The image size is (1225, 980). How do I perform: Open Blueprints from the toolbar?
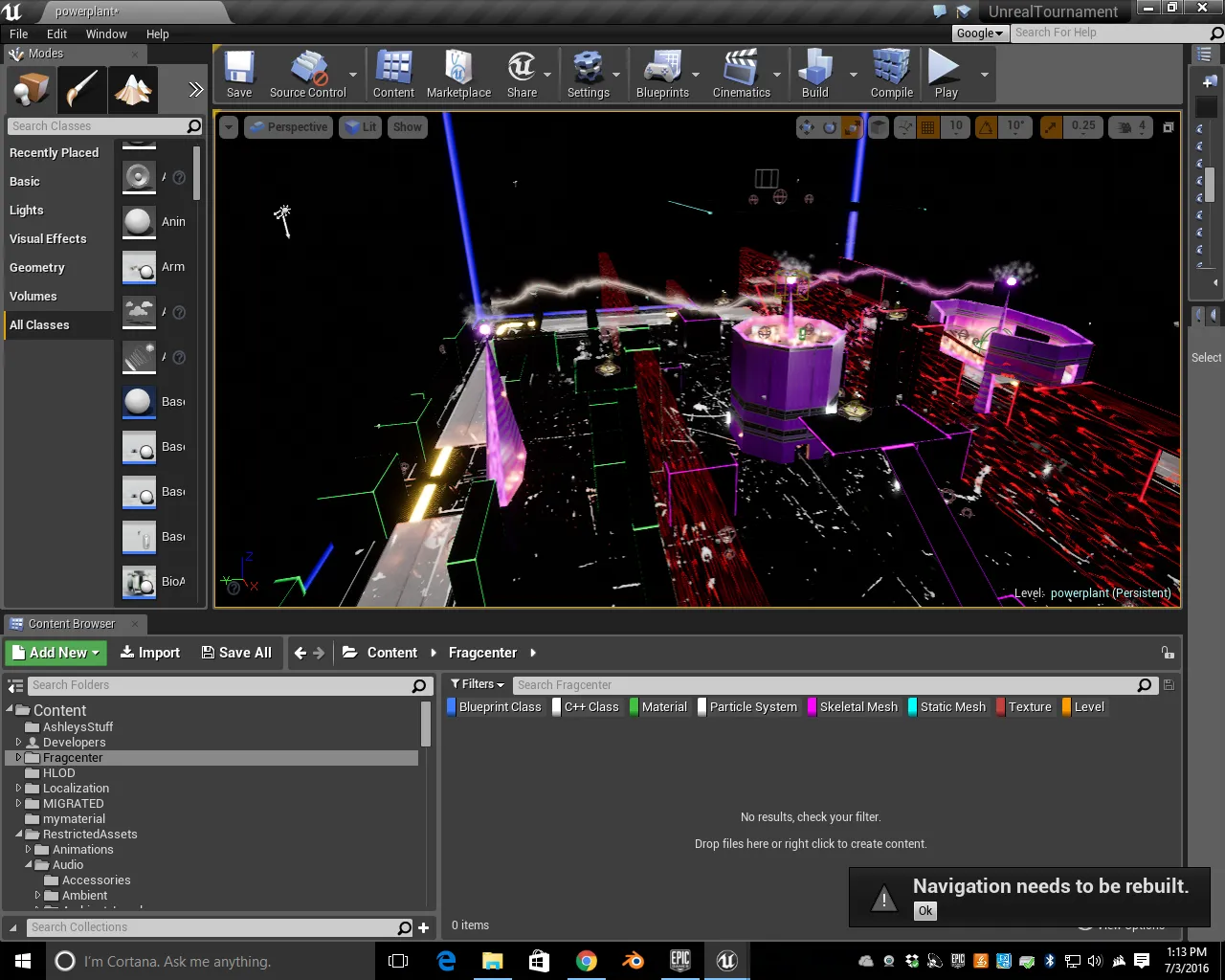662,75
